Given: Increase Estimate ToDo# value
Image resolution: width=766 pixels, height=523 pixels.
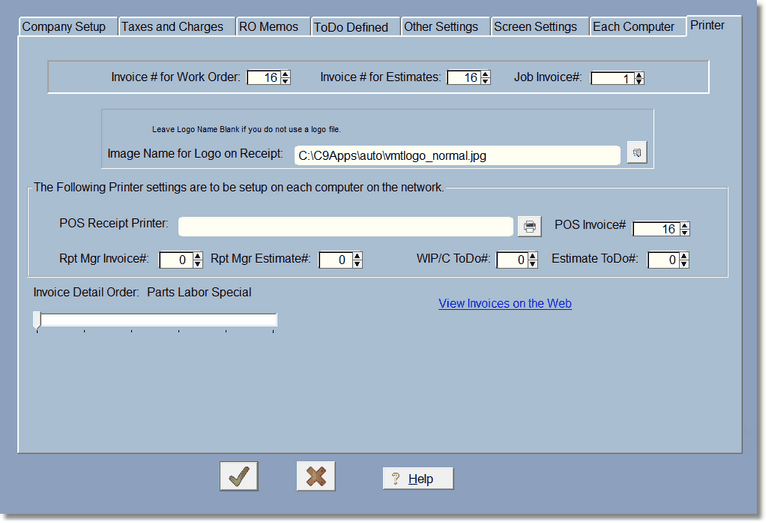Looking at the screenshot, I should click(x=684, y=256).
